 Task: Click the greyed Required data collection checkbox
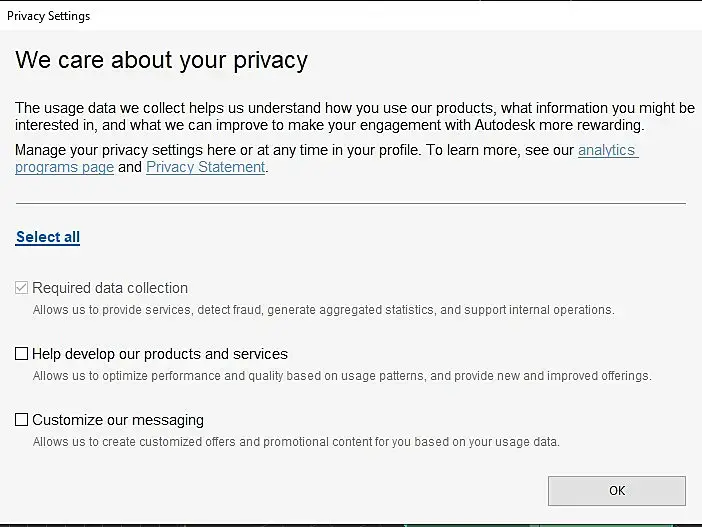click(22, 288)
